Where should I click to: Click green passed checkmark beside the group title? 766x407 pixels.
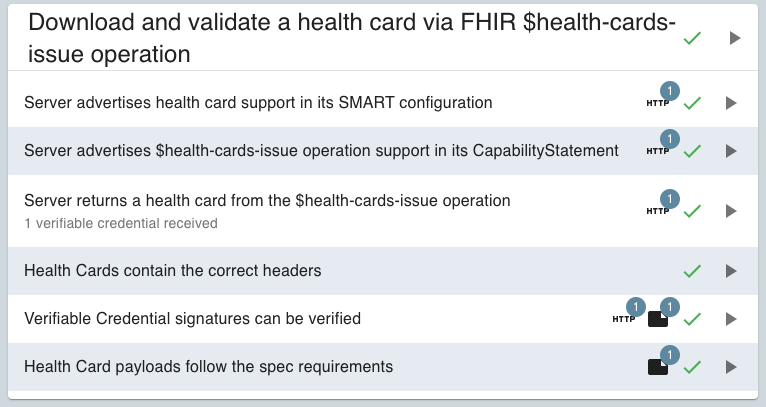(692, 38)
